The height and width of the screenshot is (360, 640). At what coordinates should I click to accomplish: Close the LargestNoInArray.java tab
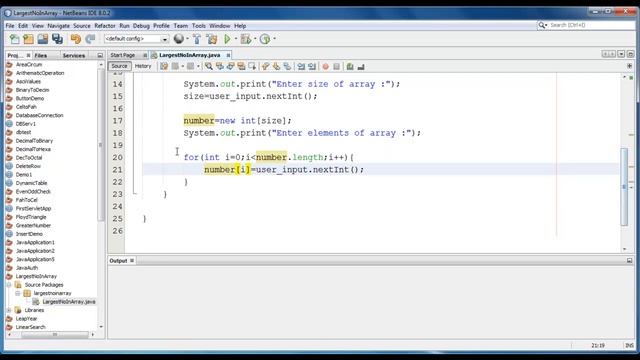[228, 55]
